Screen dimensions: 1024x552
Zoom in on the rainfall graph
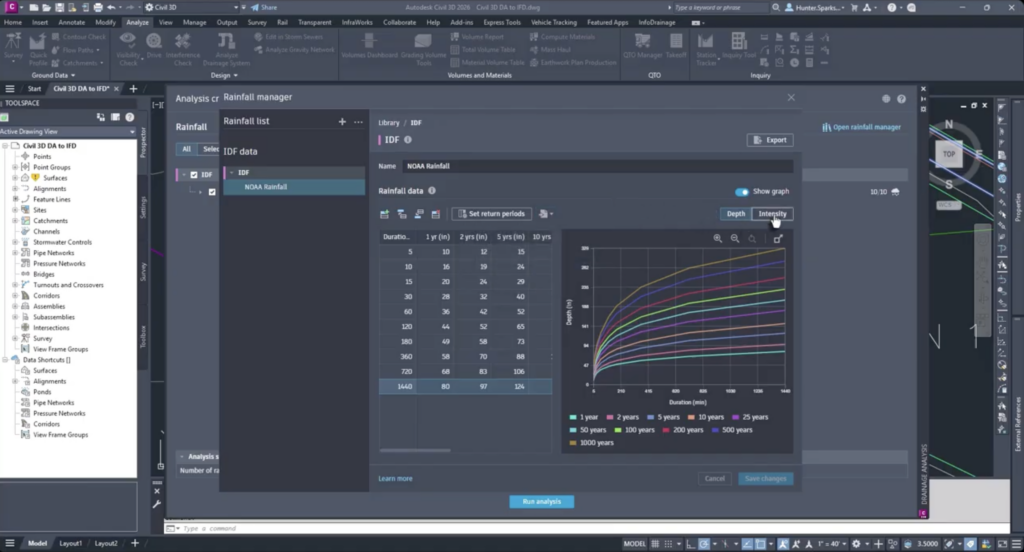718,239
